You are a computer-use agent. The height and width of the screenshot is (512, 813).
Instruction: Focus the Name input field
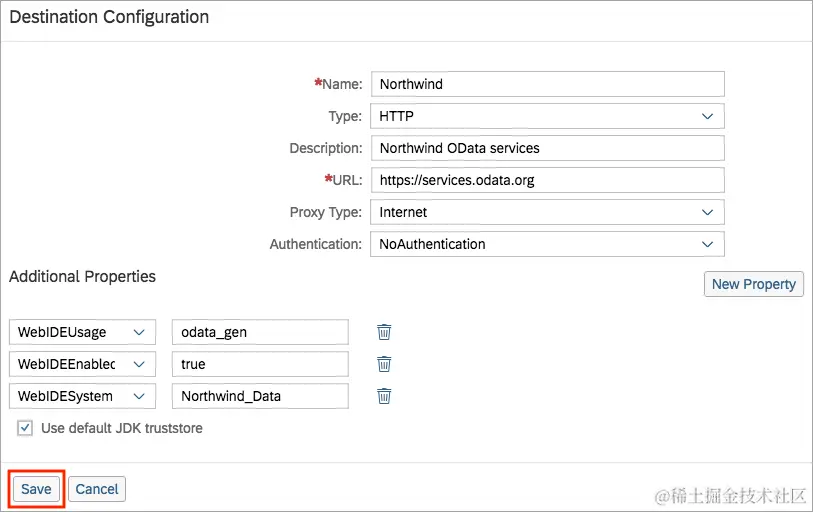[547, 84]
